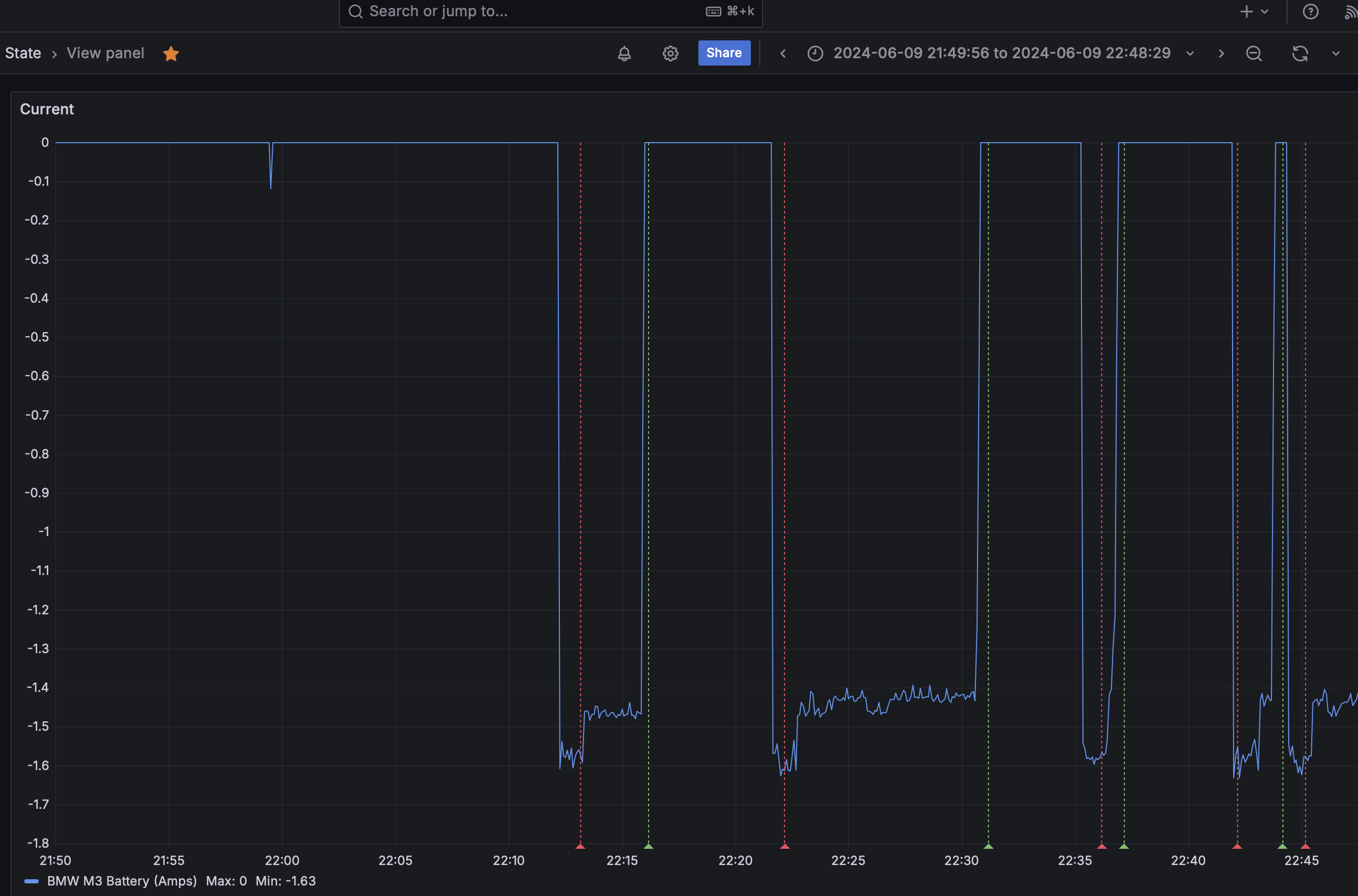Click the clock icon in time picker
1358x896 pixels.
coord(815,53)
